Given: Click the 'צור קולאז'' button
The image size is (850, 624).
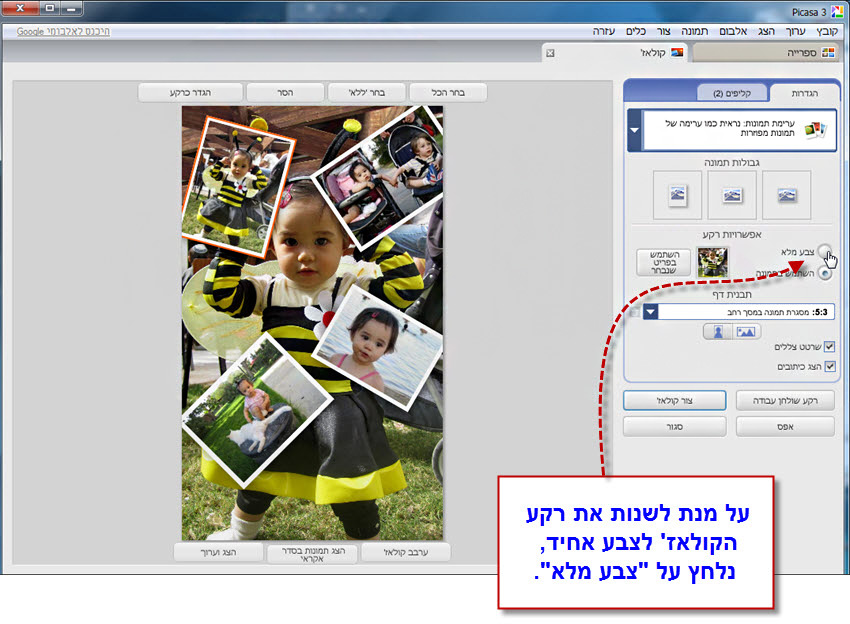Looking at the screenshot, I should 674,401.
